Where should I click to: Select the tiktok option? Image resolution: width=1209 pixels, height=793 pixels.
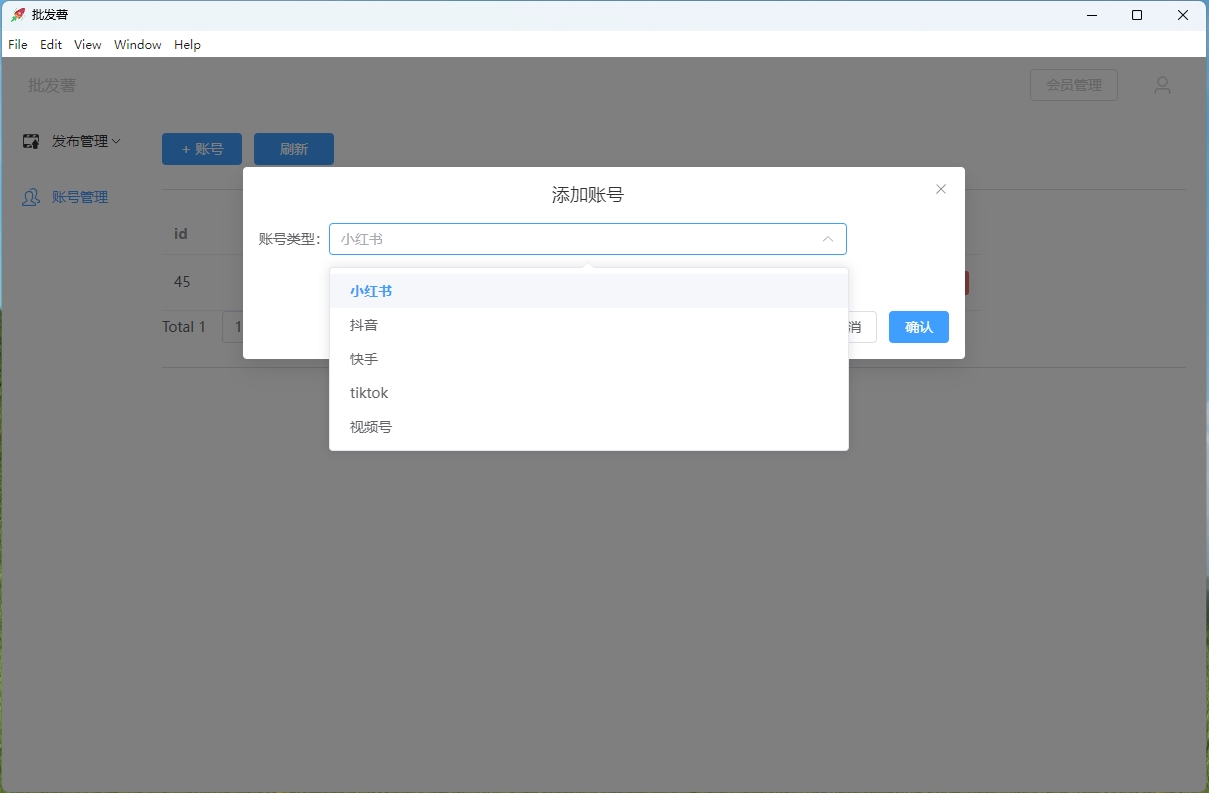pyautogui.click(x=589, y=393)
